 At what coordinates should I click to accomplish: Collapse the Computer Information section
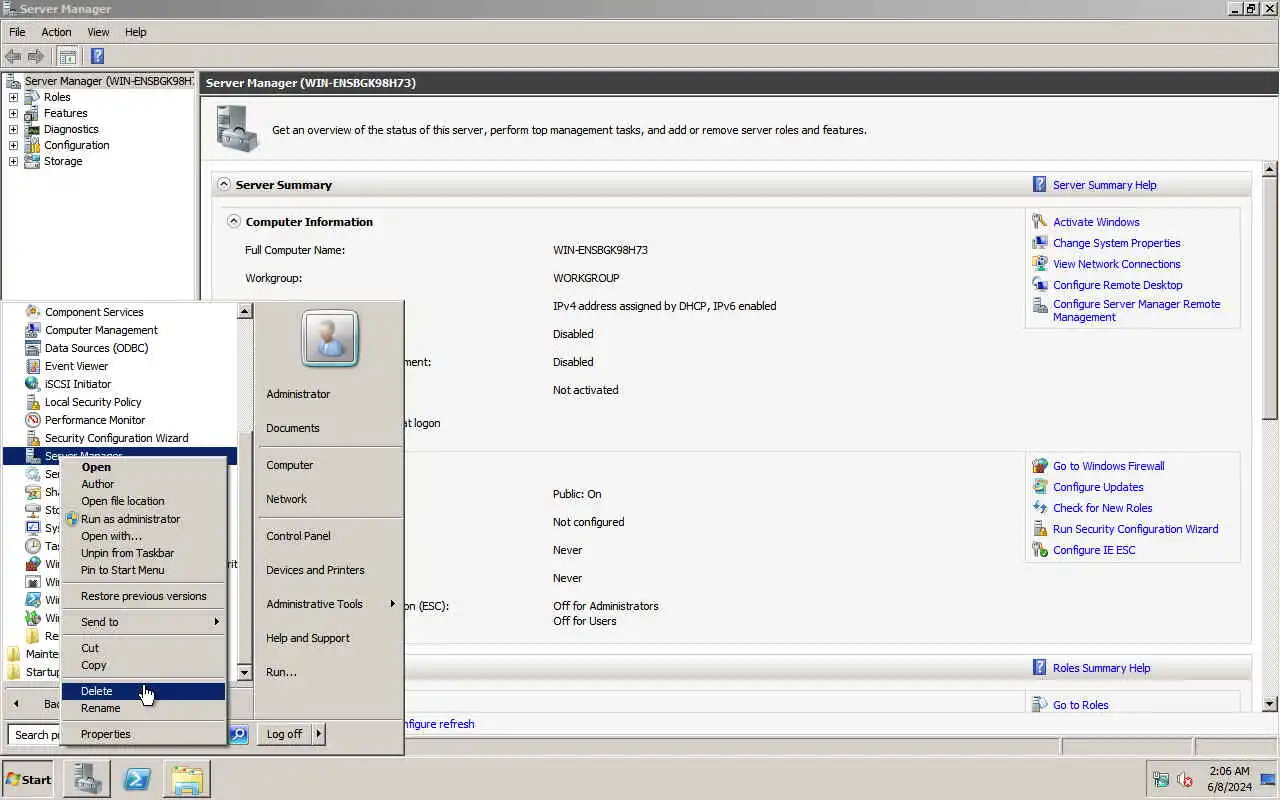click(234, 222)
